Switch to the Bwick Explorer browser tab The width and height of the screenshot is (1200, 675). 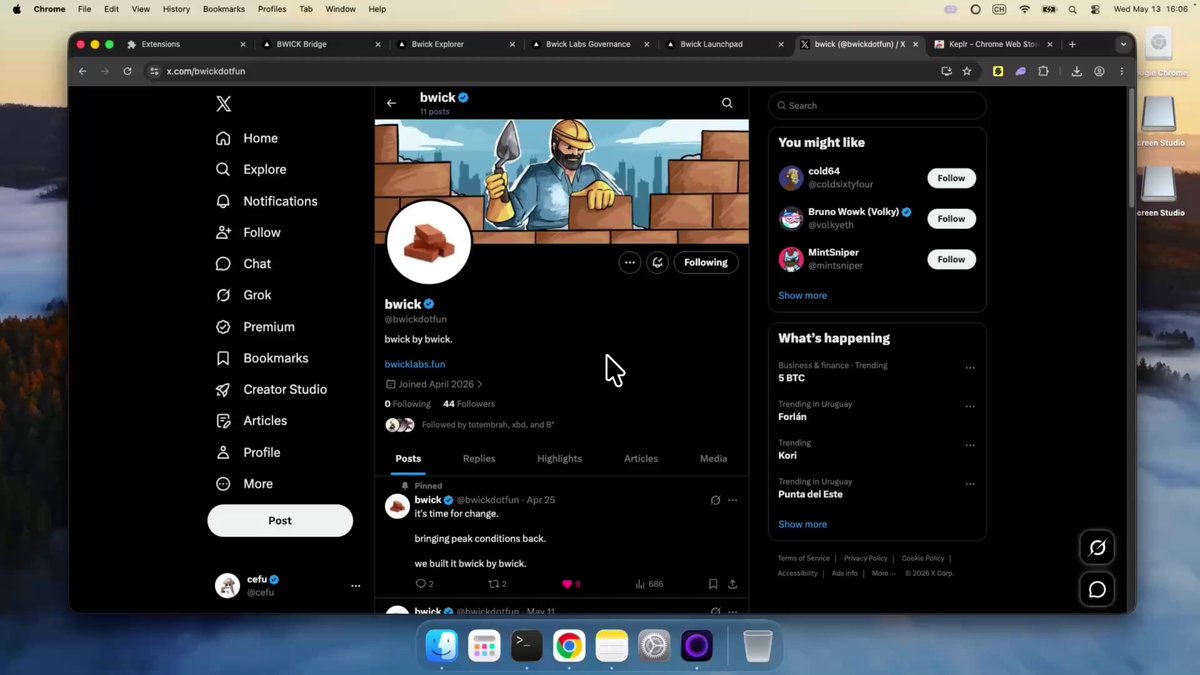pos(455,44)
